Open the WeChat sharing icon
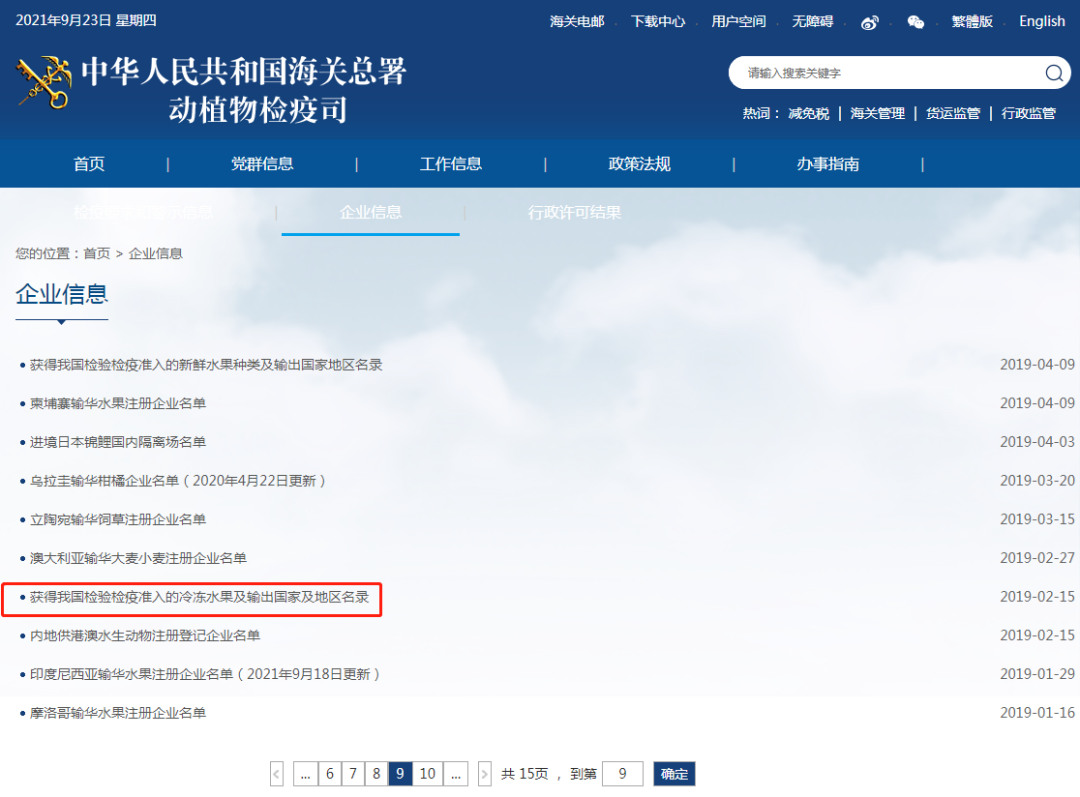 point(915,21)
